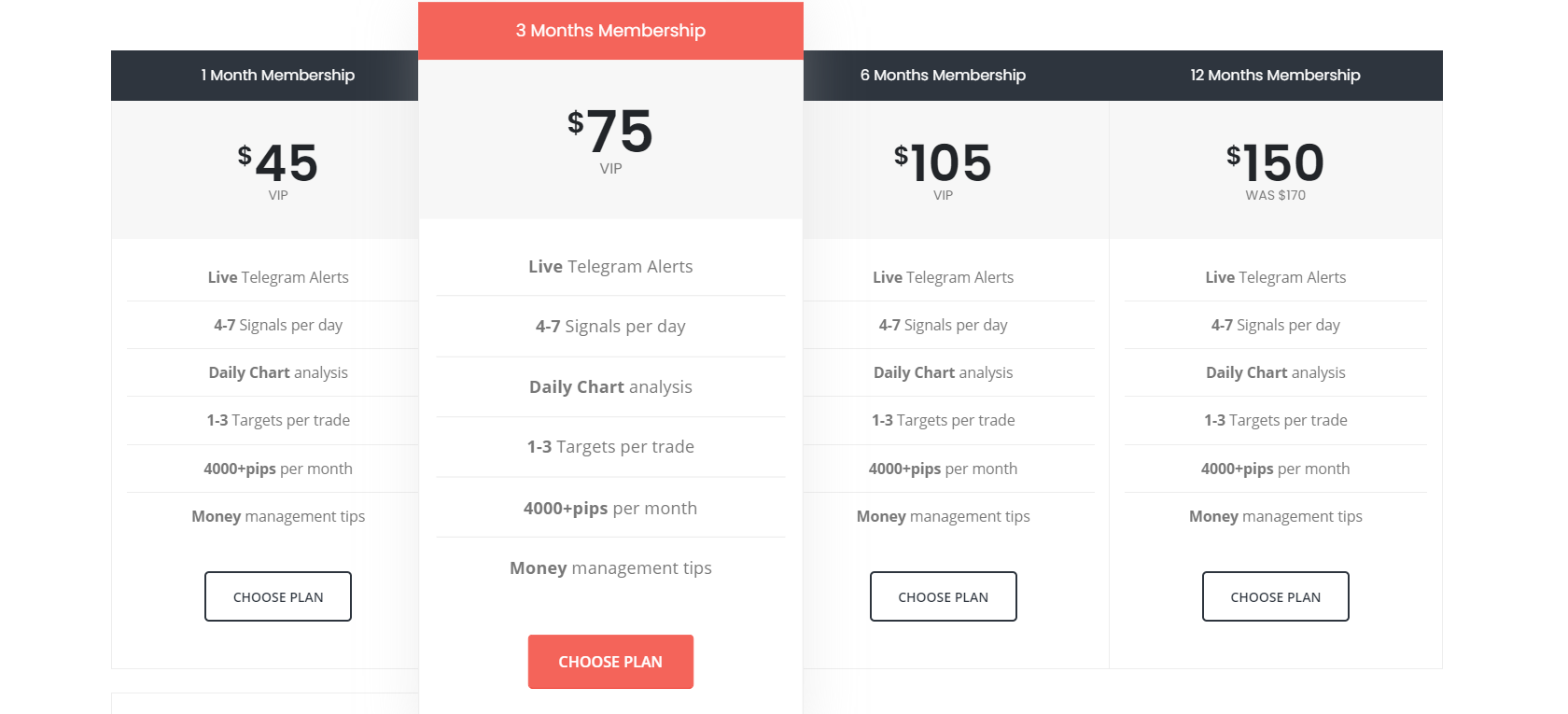The height and width of the screenshot is (714, 1568).
Task: Click the 12 Months Membership title
Action: click(x=1275, y=76)
